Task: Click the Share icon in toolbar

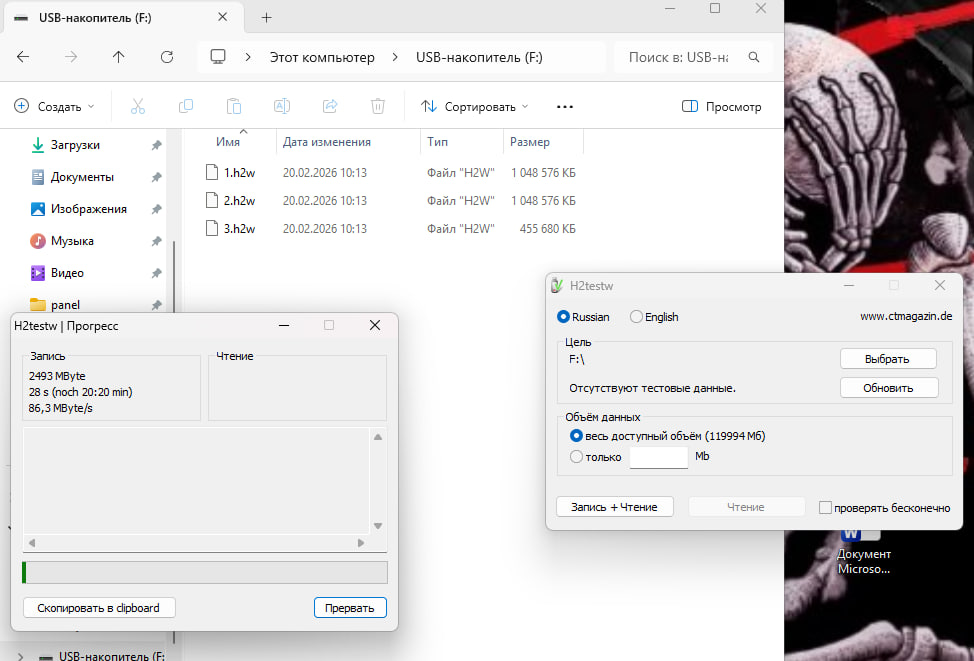Action: [x=330, y=106]
